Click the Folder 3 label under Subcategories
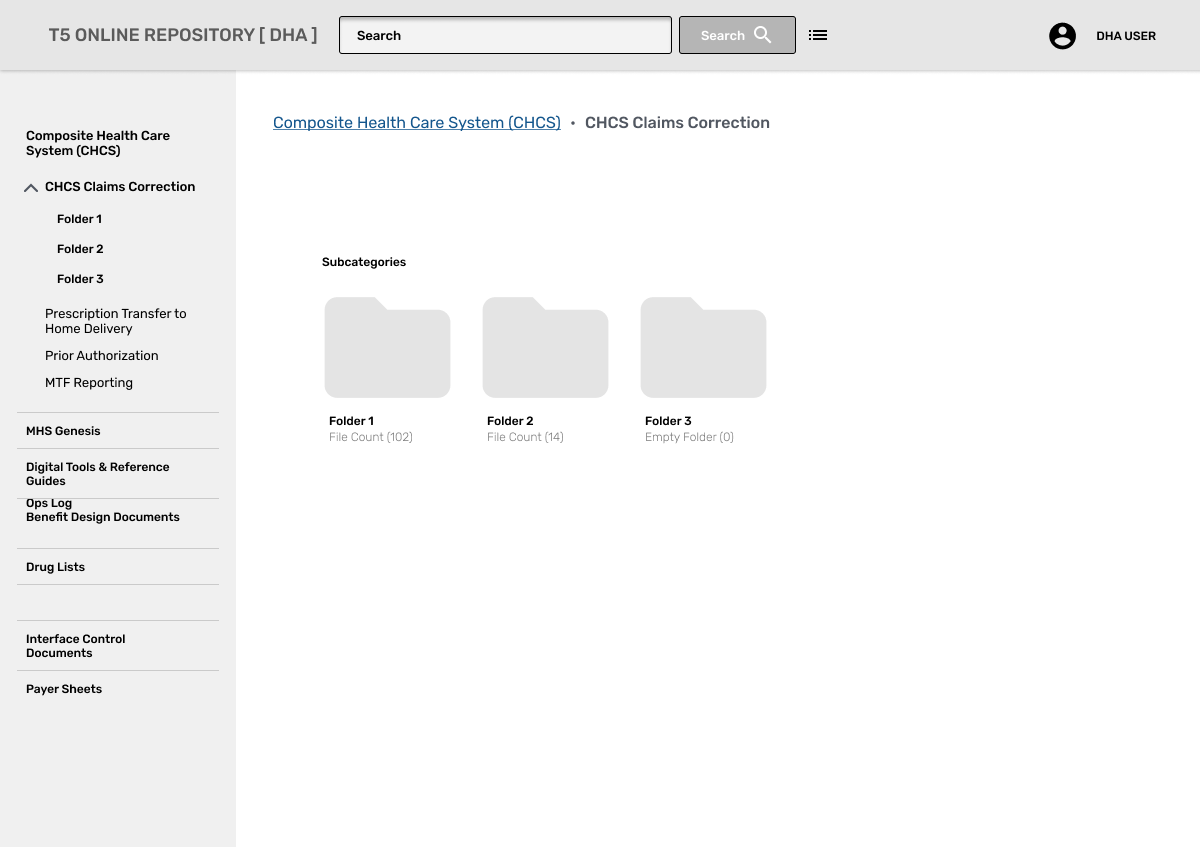This screenshot has width=1200, height=847. point(668,421)
